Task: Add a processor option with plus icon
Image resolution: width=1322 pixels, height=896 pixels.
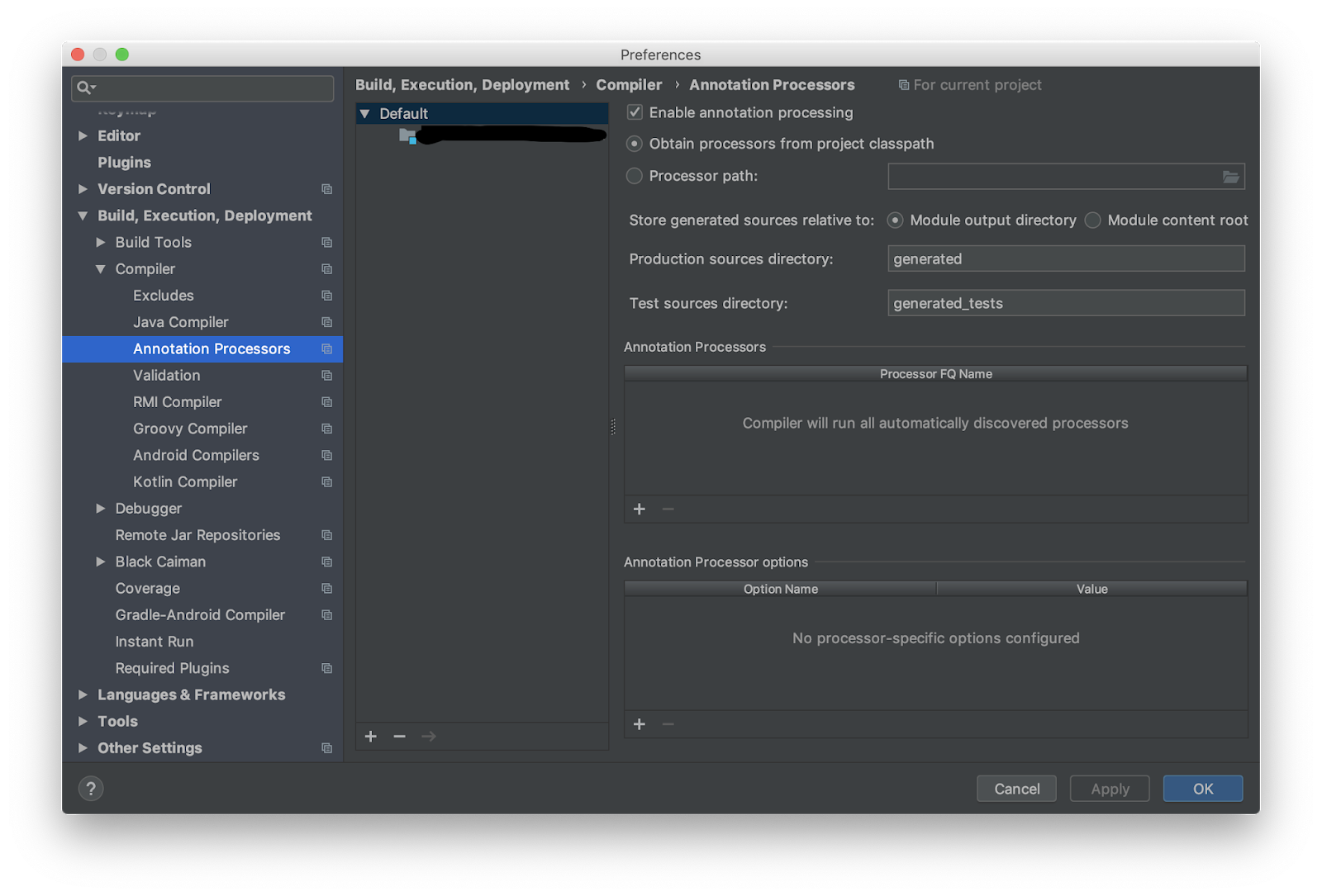Action: (x=640, y=724)
